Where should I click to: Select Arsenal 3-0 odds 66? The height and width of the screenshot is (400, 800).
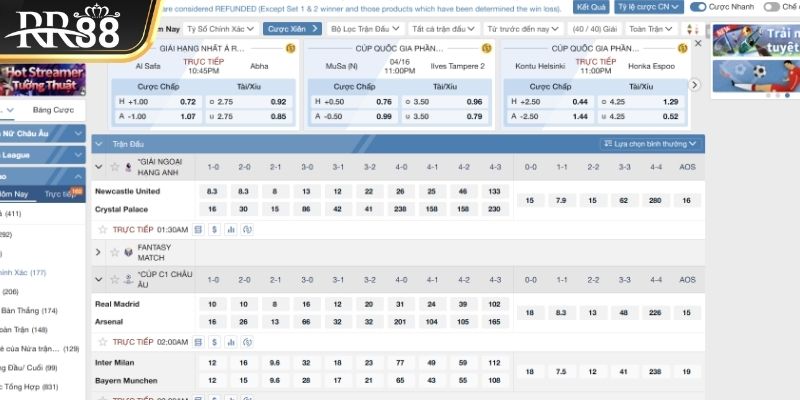[x=307, y=322]
